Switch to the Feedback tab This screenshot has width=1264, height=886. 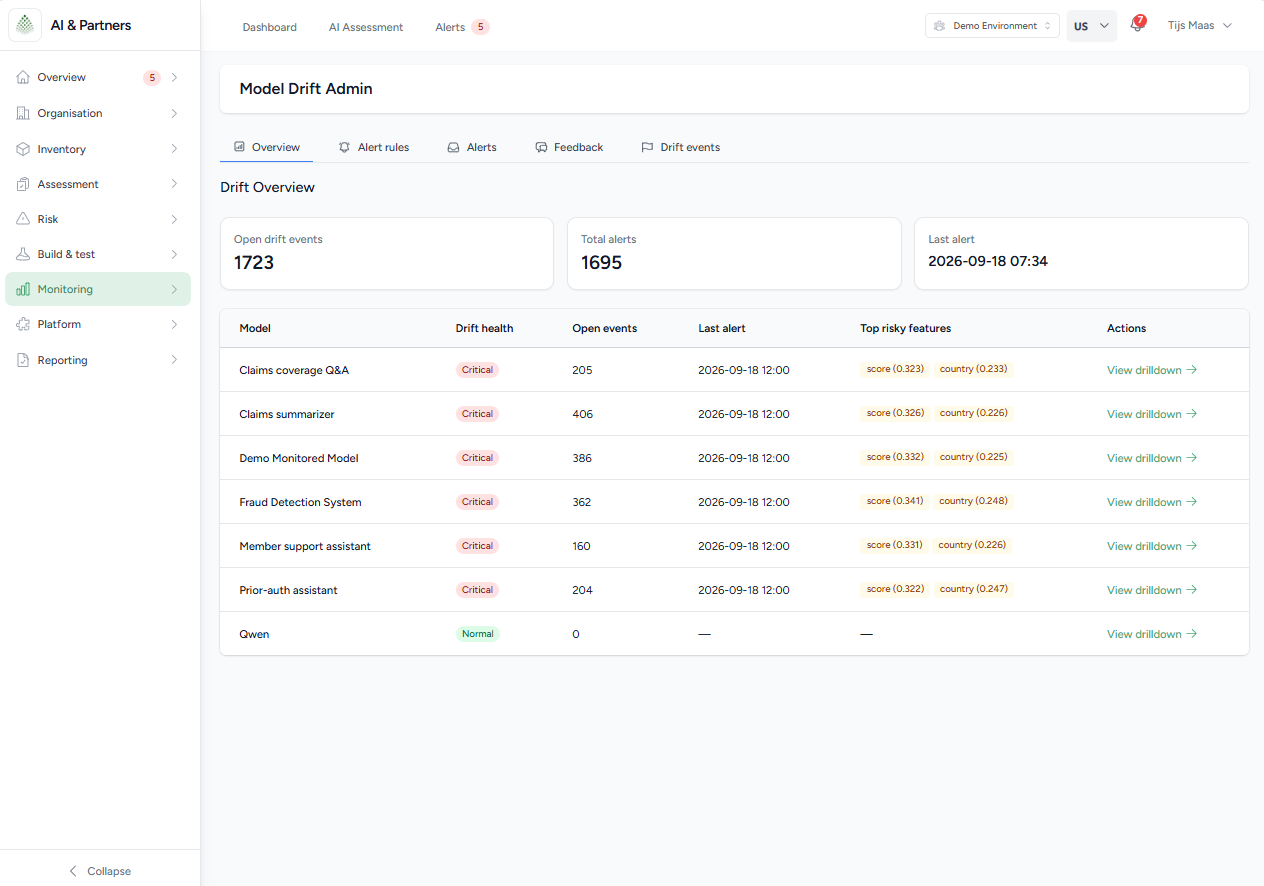(x=568, y=147)
